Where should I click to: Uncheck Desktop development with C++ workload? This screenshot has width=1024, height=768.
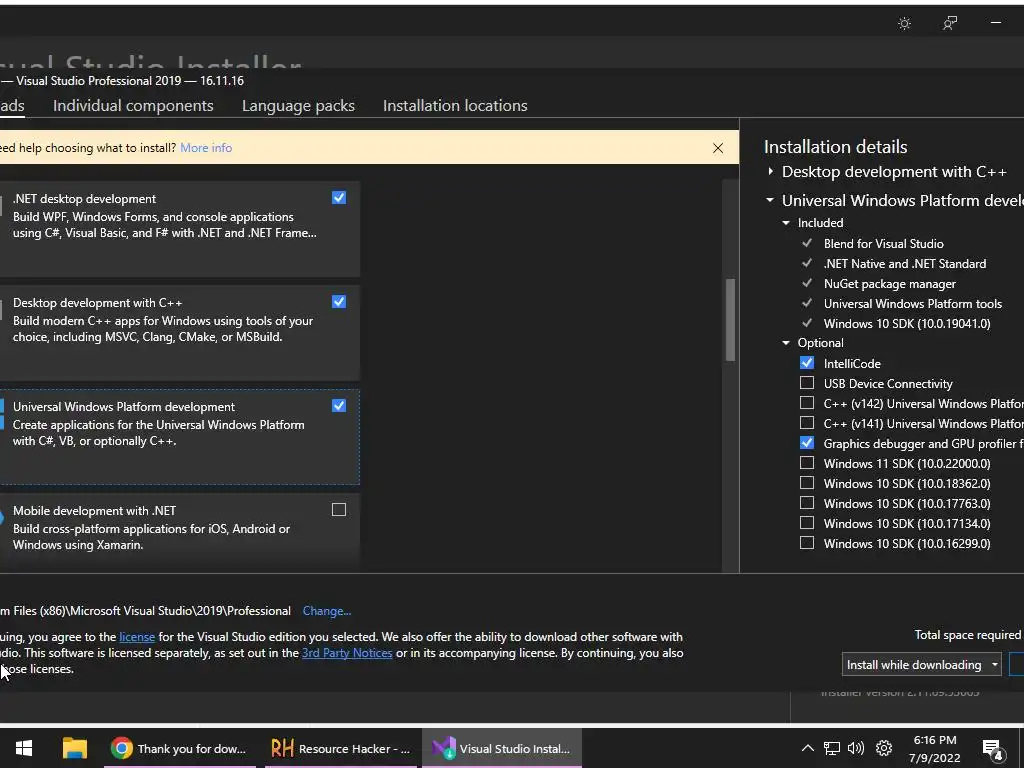click(x=339, y=302)
